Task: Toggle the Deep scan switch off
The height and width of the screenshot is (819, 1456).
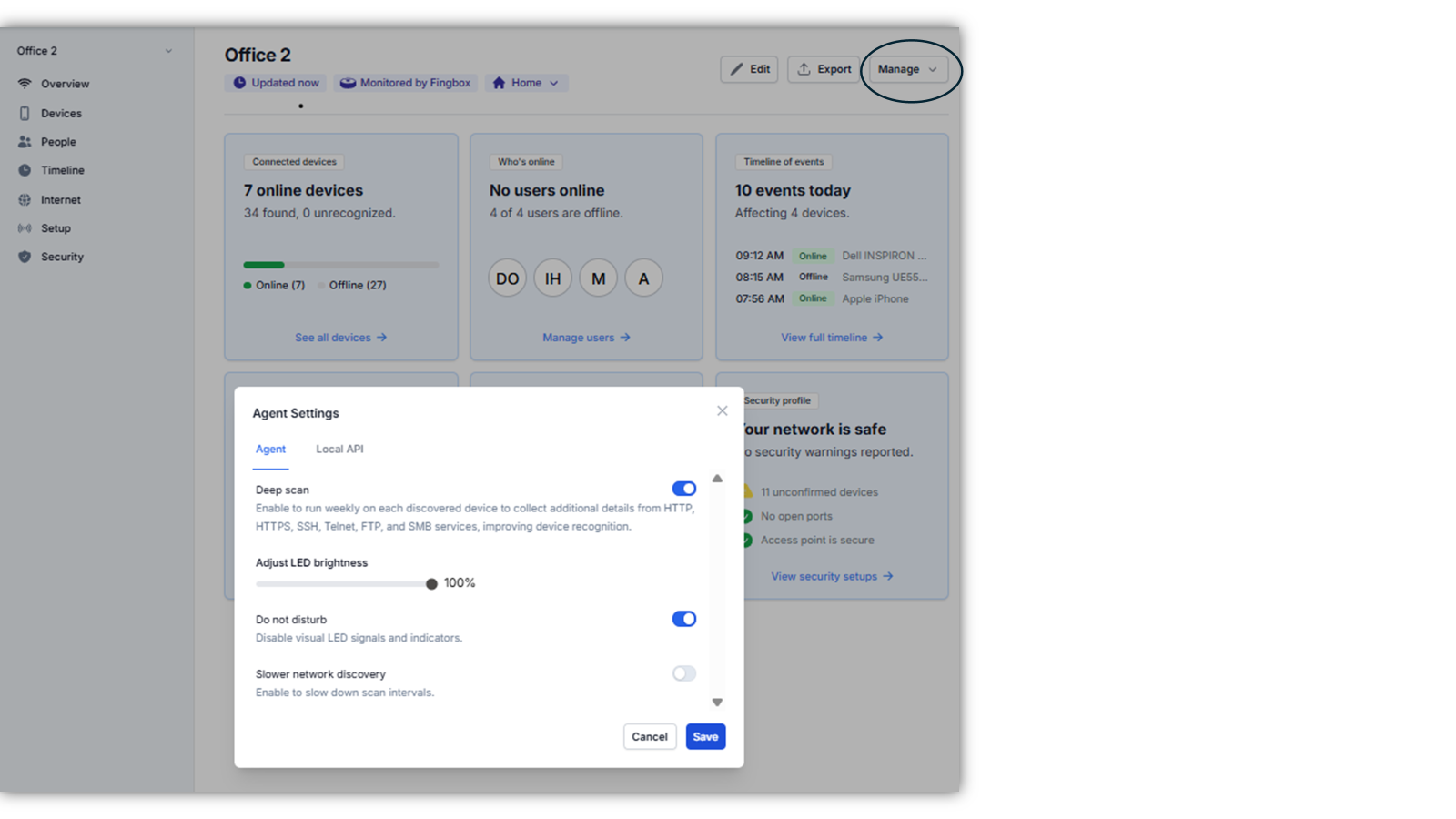Action: (683, 489)
